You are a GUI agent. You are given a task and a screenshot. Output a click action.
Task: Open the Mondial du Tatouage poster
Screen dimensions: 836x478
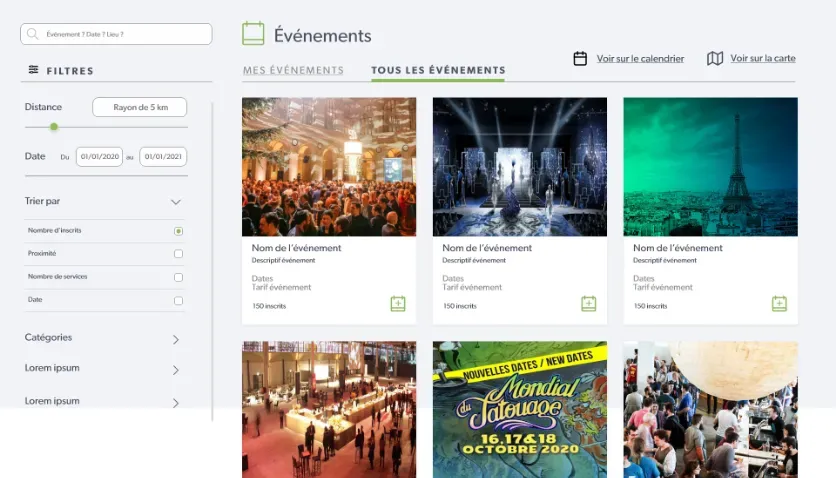pyautogui.click(x=520, y=410)
